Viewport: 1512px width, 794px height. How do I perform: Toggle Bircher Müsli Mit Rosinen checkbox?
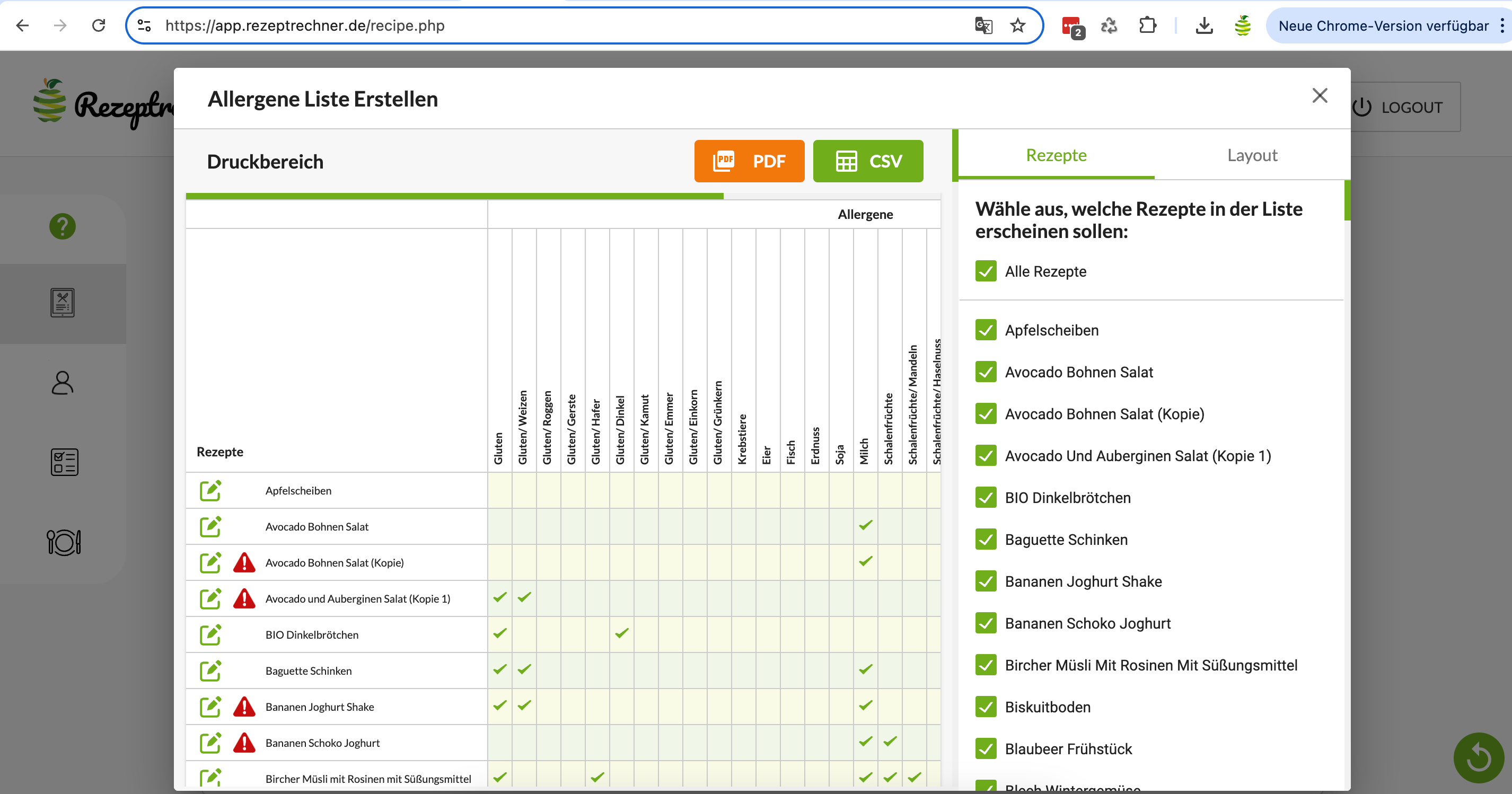(986, 665)
